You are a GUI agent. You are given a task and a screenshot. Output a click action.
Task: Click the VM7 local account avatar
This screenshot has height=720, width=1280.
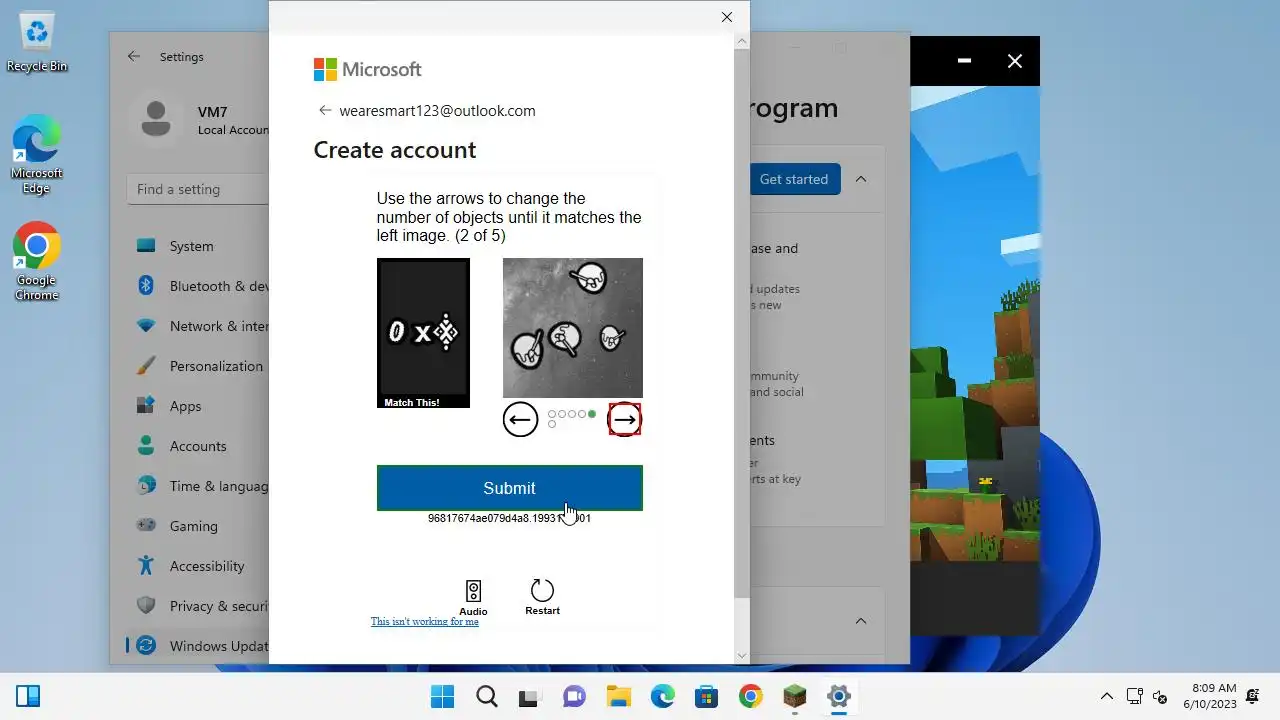point(156,119)
